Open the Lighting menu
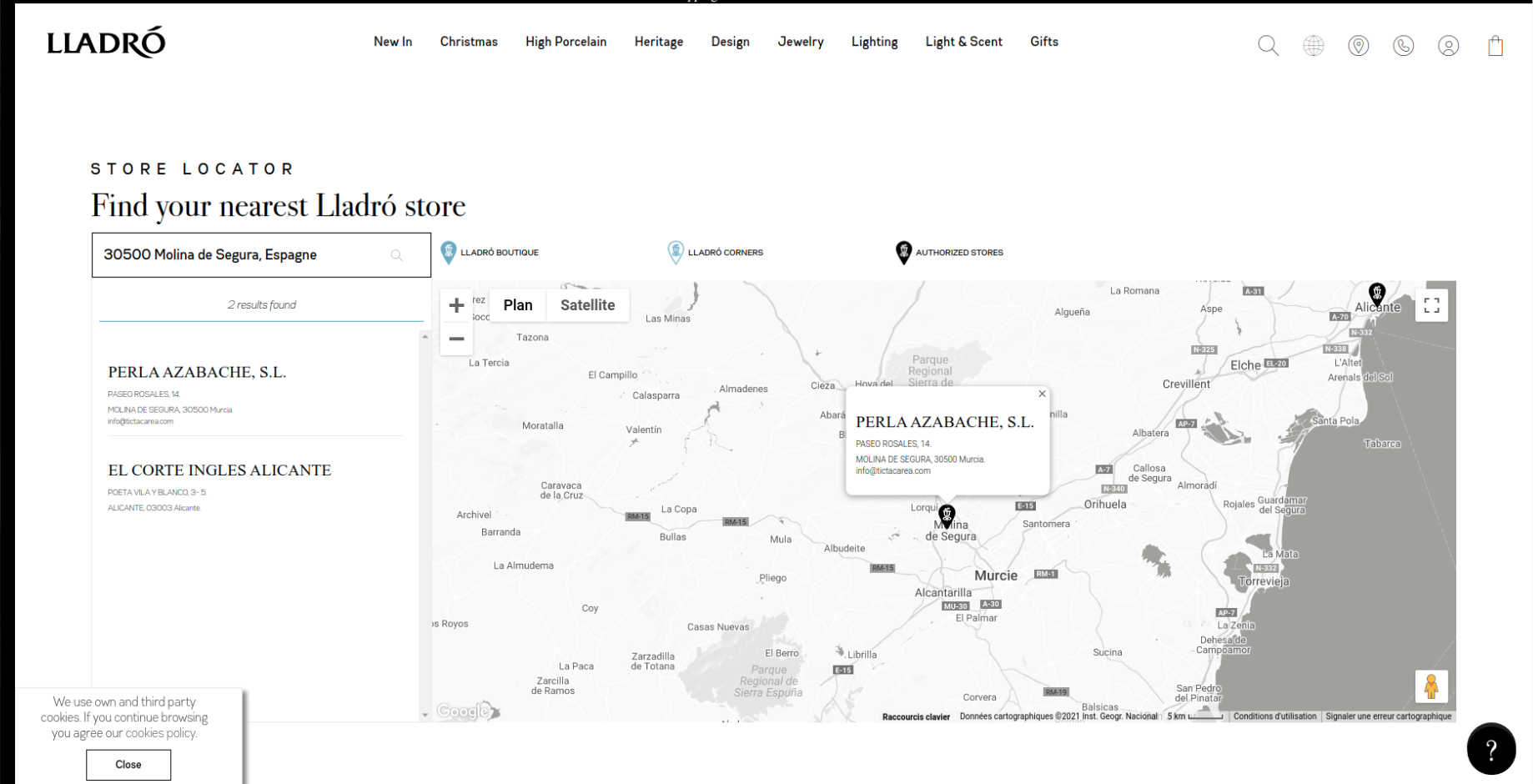The image size is (1533, 784). click(x=875, y=42)
